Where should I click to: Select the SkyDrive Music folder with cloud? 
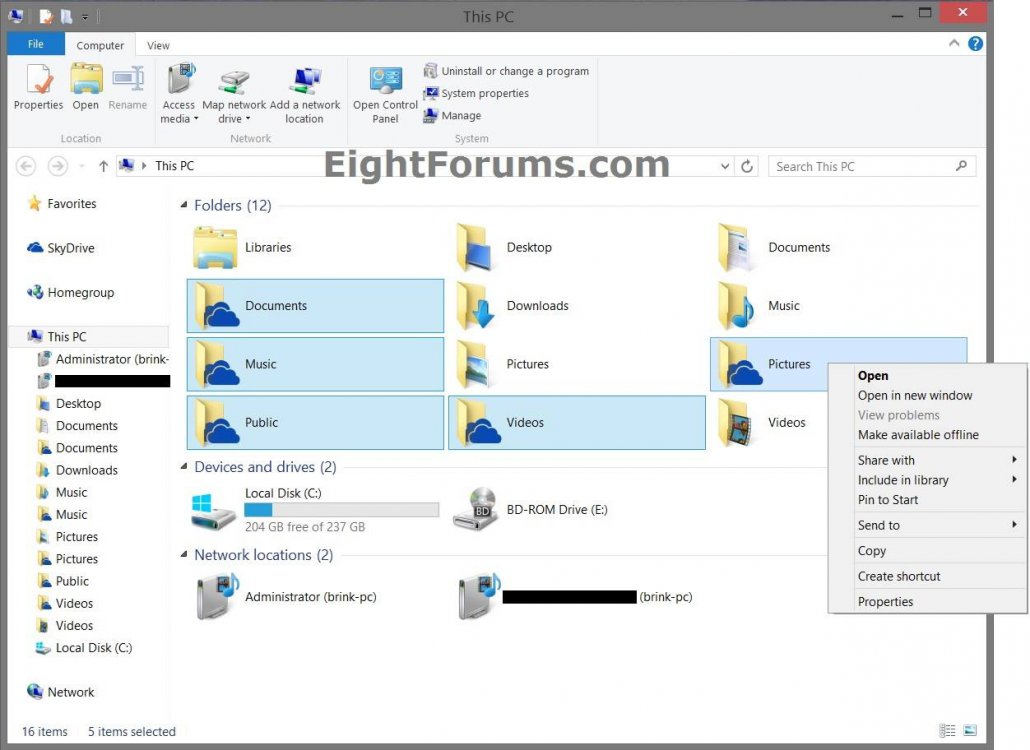pyautogui.click(x=315, y=364)
